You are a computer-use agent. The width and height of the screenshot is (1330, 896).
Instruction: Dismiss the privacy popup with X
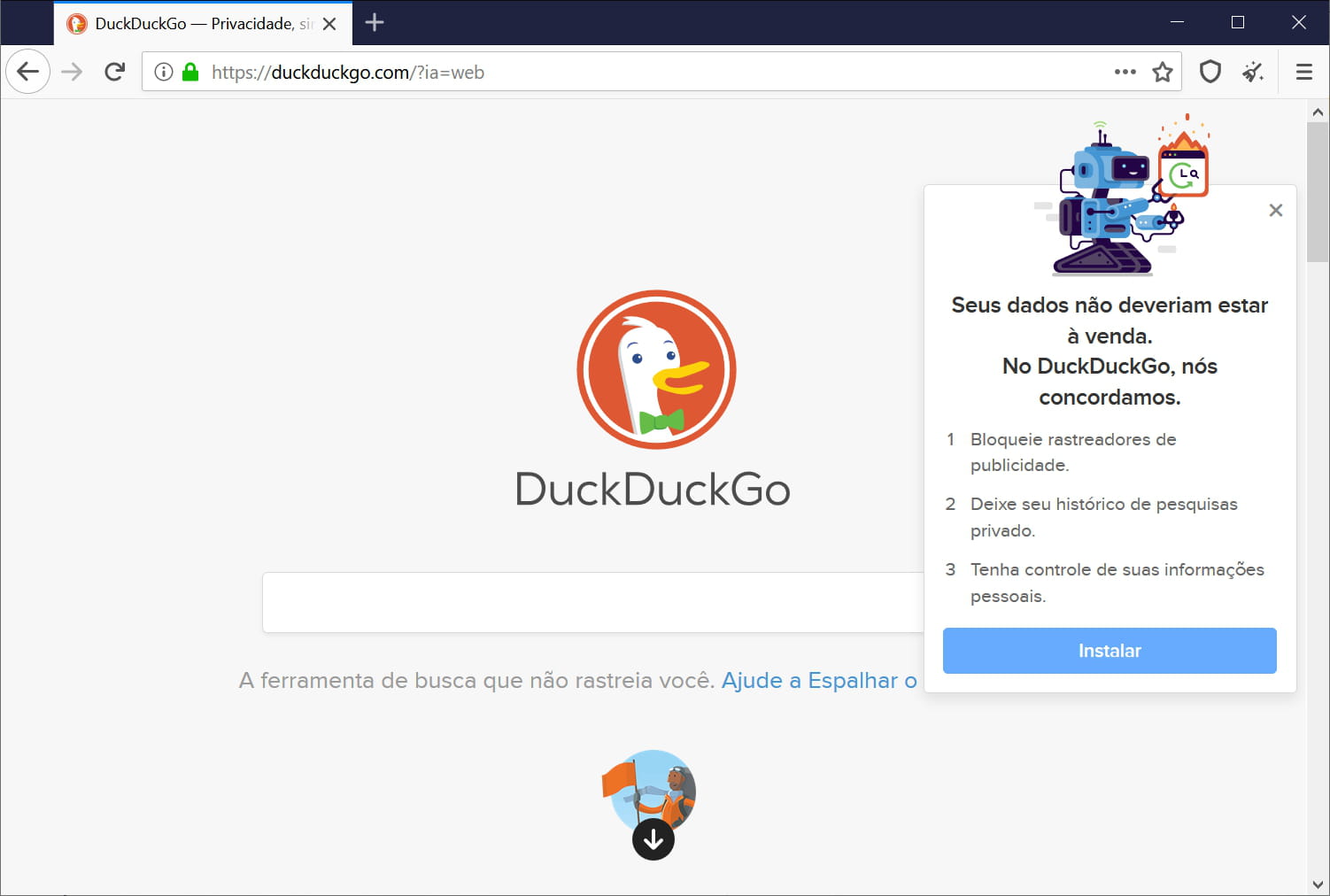coord(1275,210)
